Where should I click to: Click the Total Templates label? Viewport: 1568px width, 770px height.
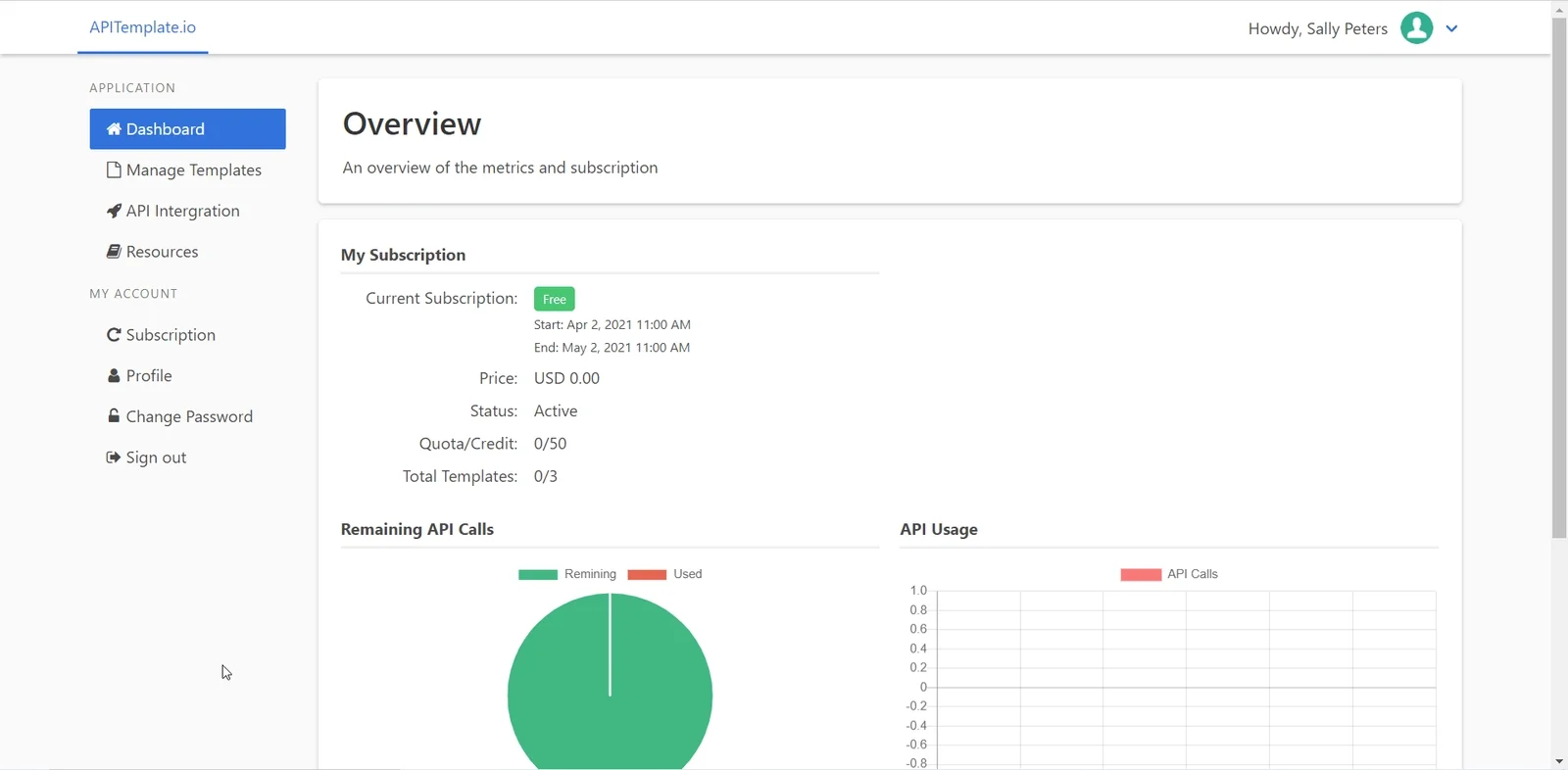460,476
